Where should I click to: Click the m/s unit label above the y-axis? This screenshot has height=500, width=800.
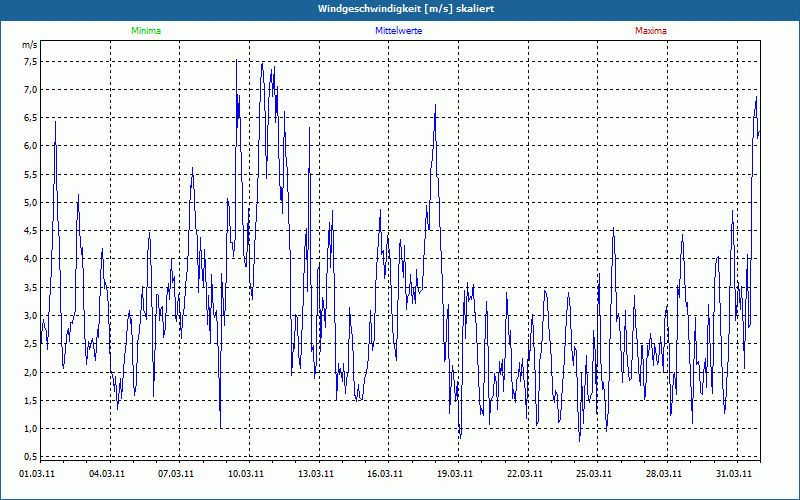tap(30, 45)
